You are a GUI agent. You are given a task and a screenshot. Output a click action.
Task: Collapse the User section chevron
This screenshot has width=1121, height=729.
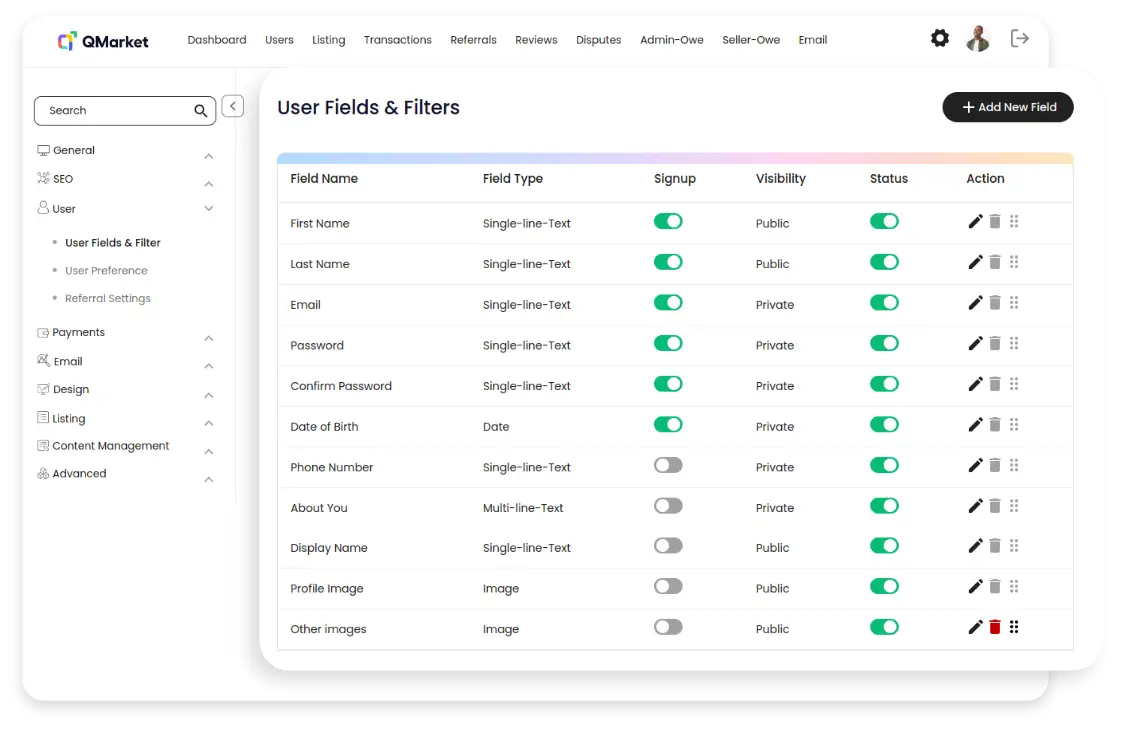pyautogui.click(x=209, y=209)
